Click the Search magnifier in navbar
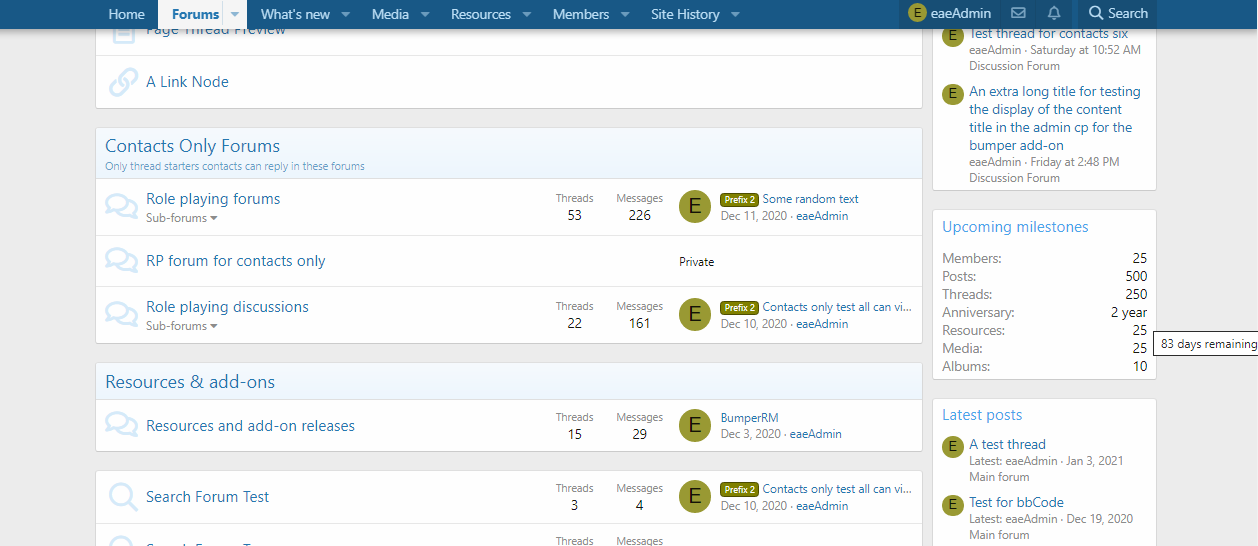 [1117, 14]
